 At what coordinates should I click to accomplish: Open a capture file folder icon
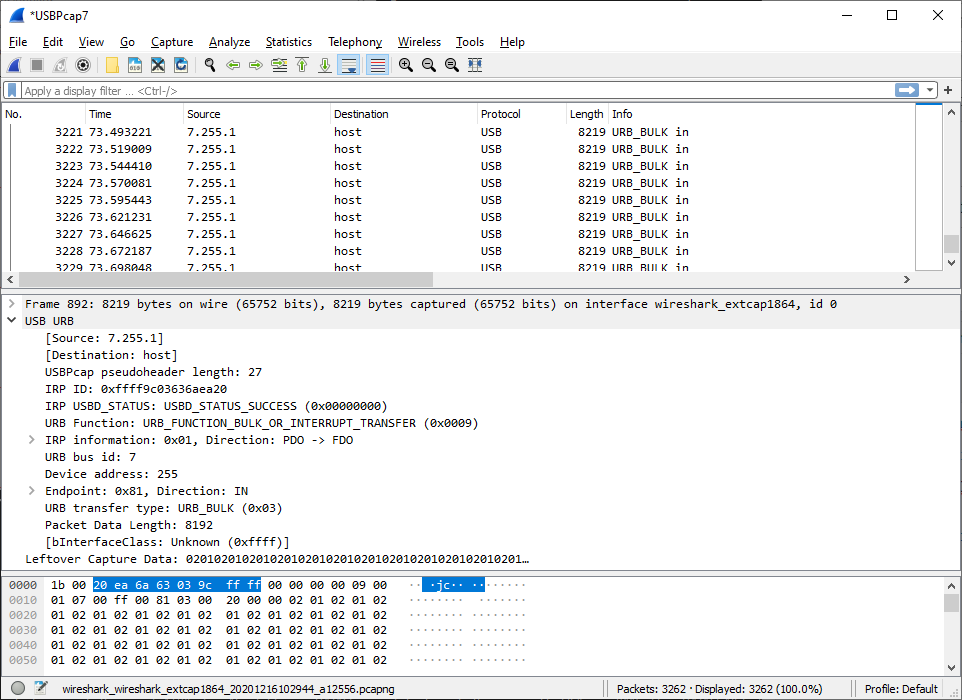(112, 65)
